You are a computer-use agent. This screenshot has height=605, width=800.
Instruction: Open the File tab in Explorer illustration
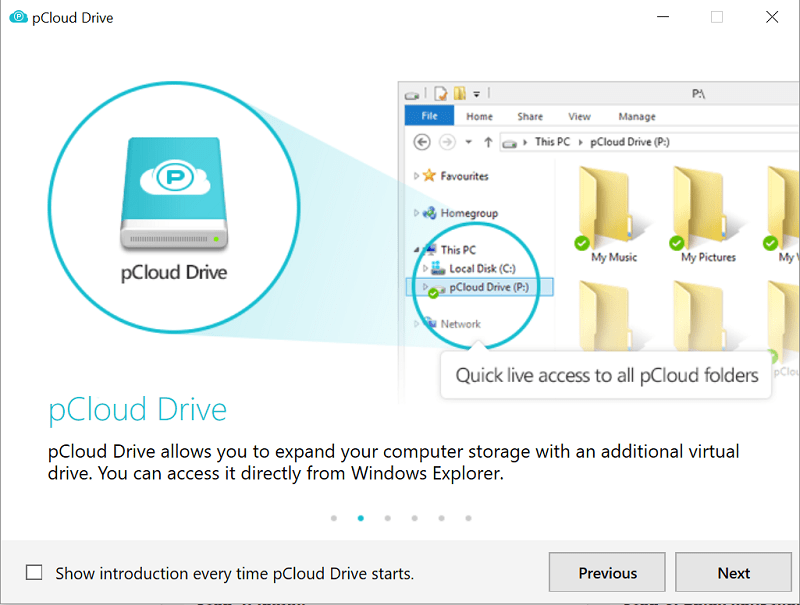(429, 116)
